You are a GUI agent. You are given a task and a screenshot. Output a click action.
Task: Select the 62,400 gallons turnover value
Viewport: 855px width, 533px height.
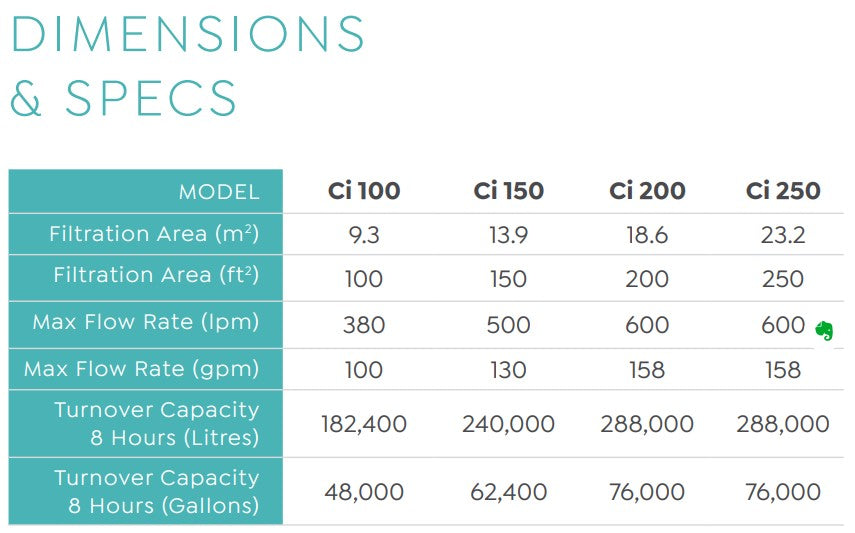coord(508,492)
